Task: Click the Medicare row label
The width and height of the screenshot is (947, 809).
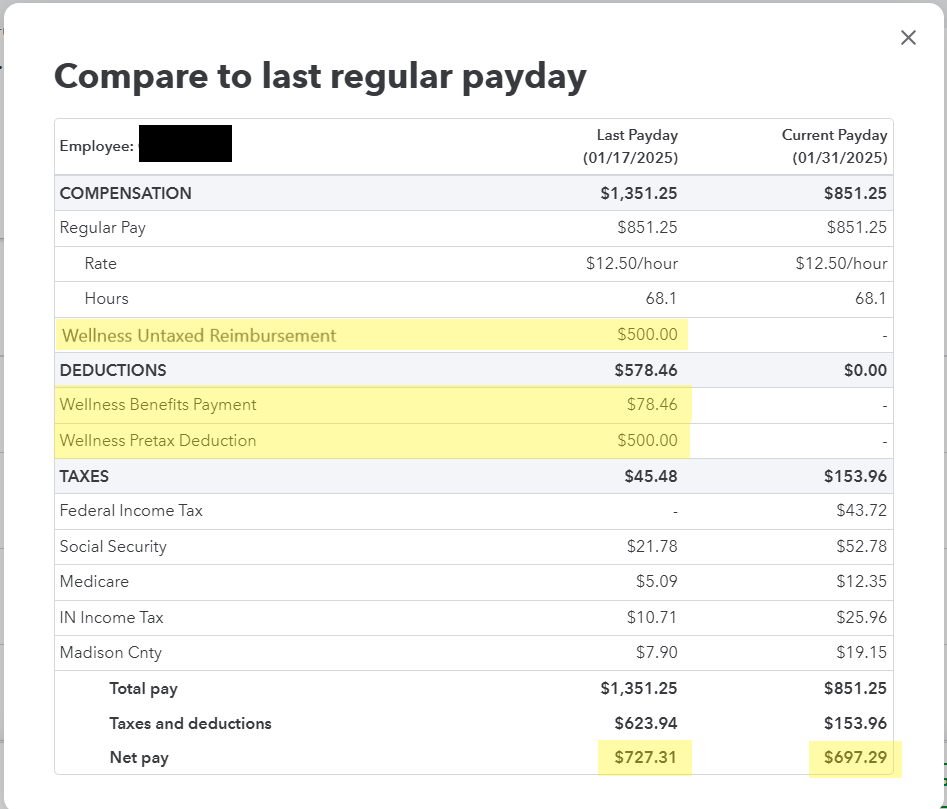Action: 94,581
